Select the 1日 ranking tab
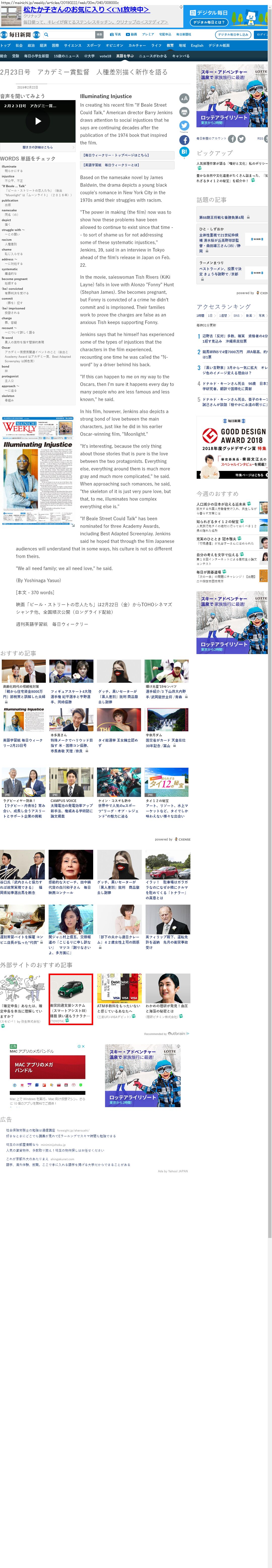The image size is (272, 1568). coord(210,315)
